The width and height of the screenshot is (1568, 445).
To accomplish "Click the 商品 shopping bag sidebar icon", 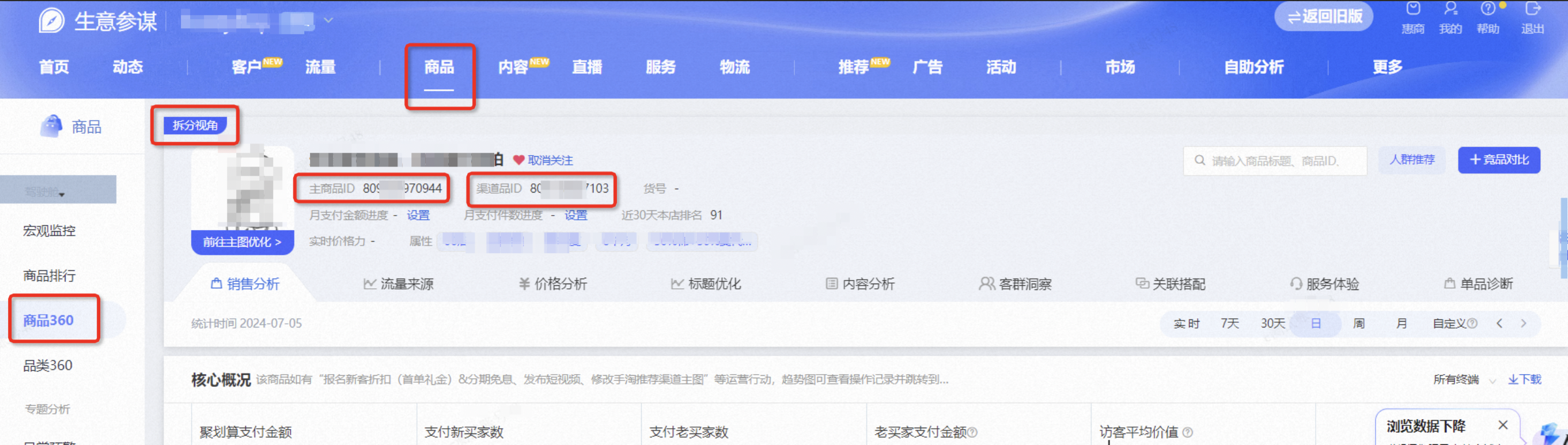I will [51, 126].
